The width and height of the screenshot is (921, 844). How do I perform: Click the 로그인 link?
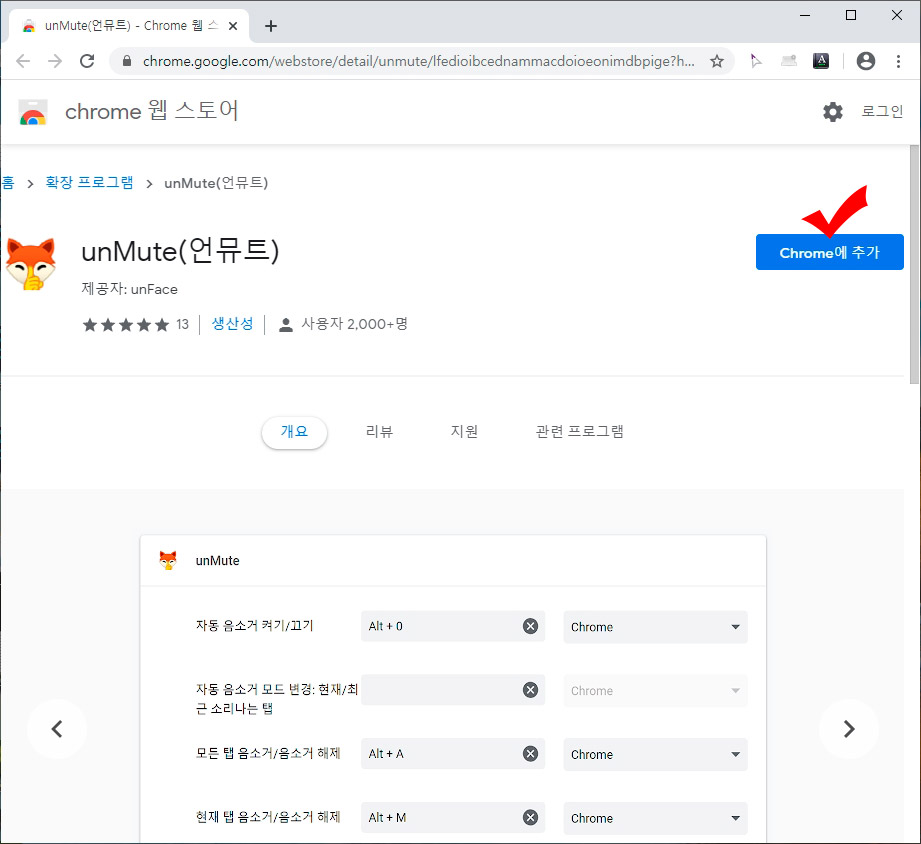(882, 111)
